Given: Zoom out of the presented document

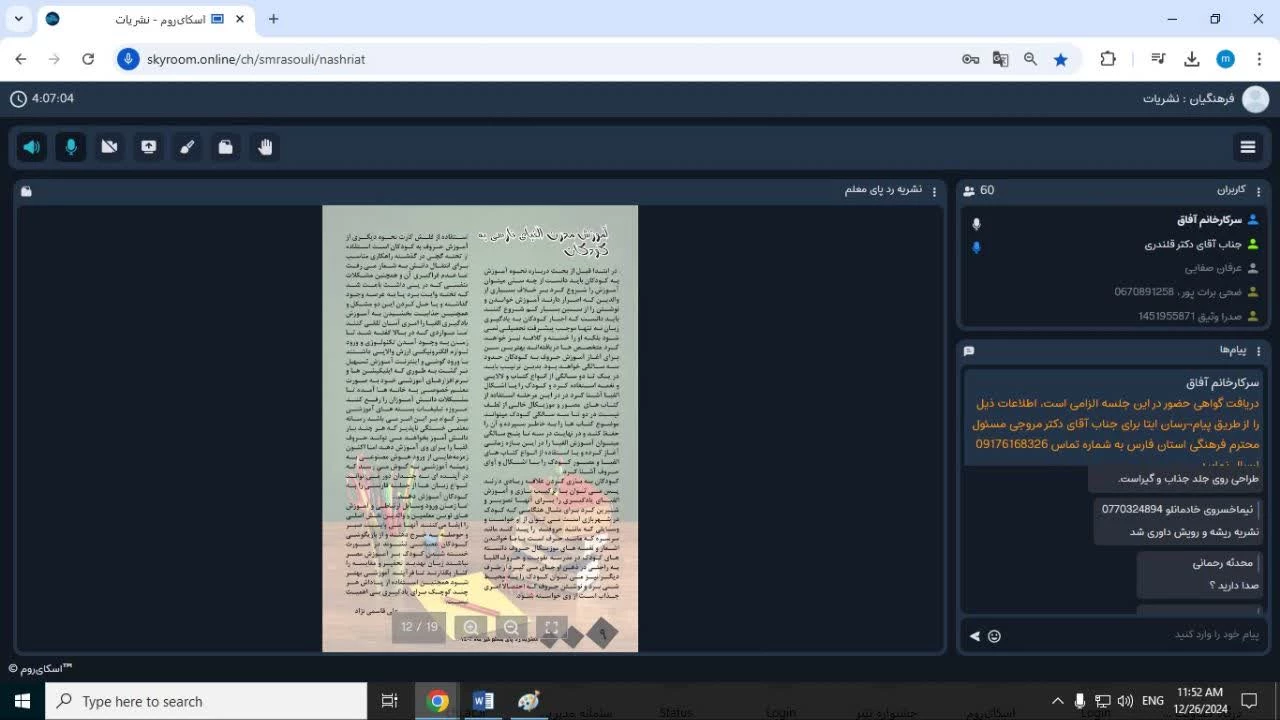Looking at the screenshot, I should click(x=511, y=627).
